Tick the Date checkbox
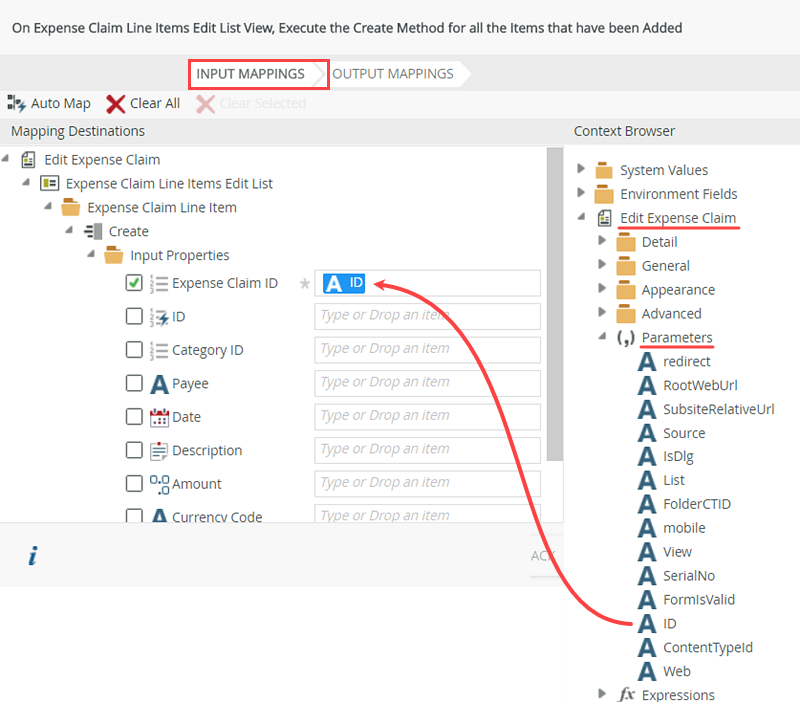Image resolution: width=800 pixels, height=702 pixels. 134,416
